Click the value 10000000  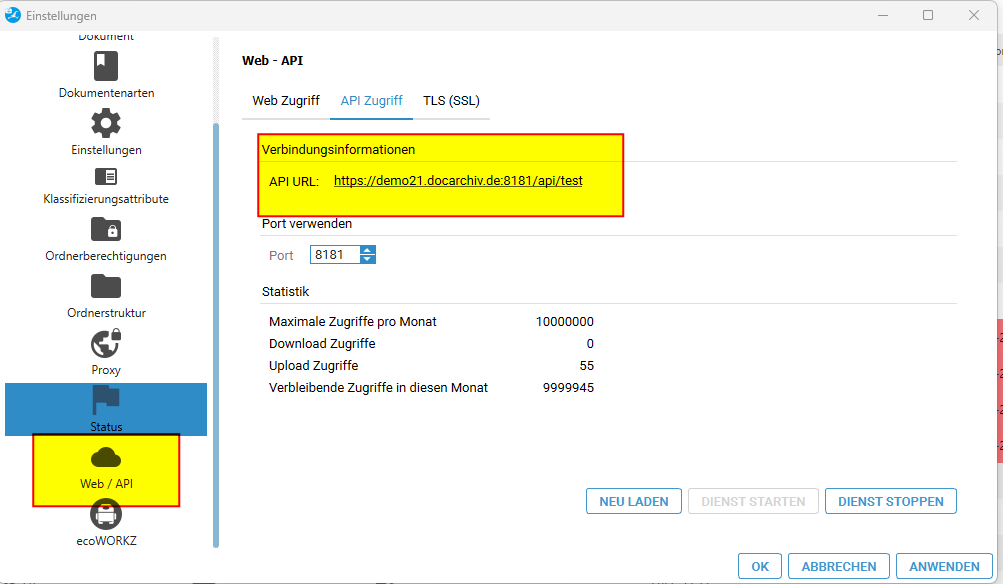pos(565,322)
